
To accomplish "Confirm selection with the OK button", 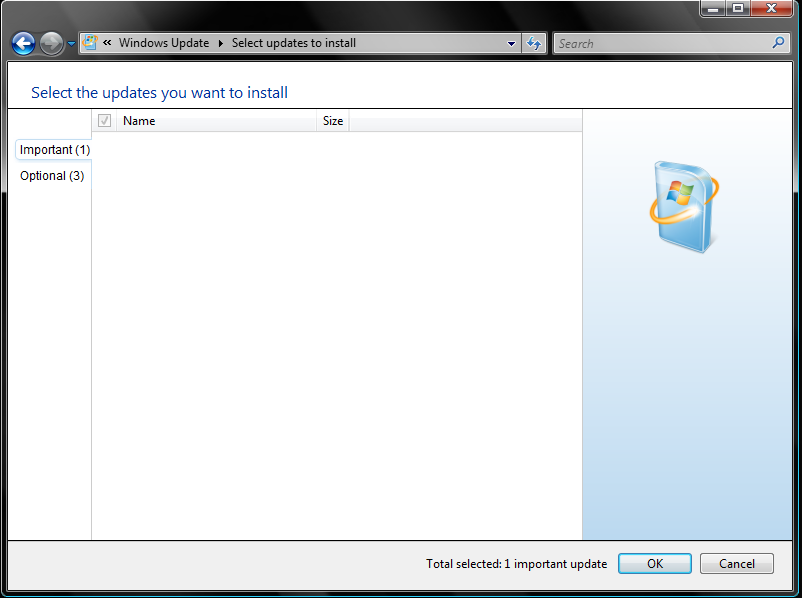I will click(654, 564).
